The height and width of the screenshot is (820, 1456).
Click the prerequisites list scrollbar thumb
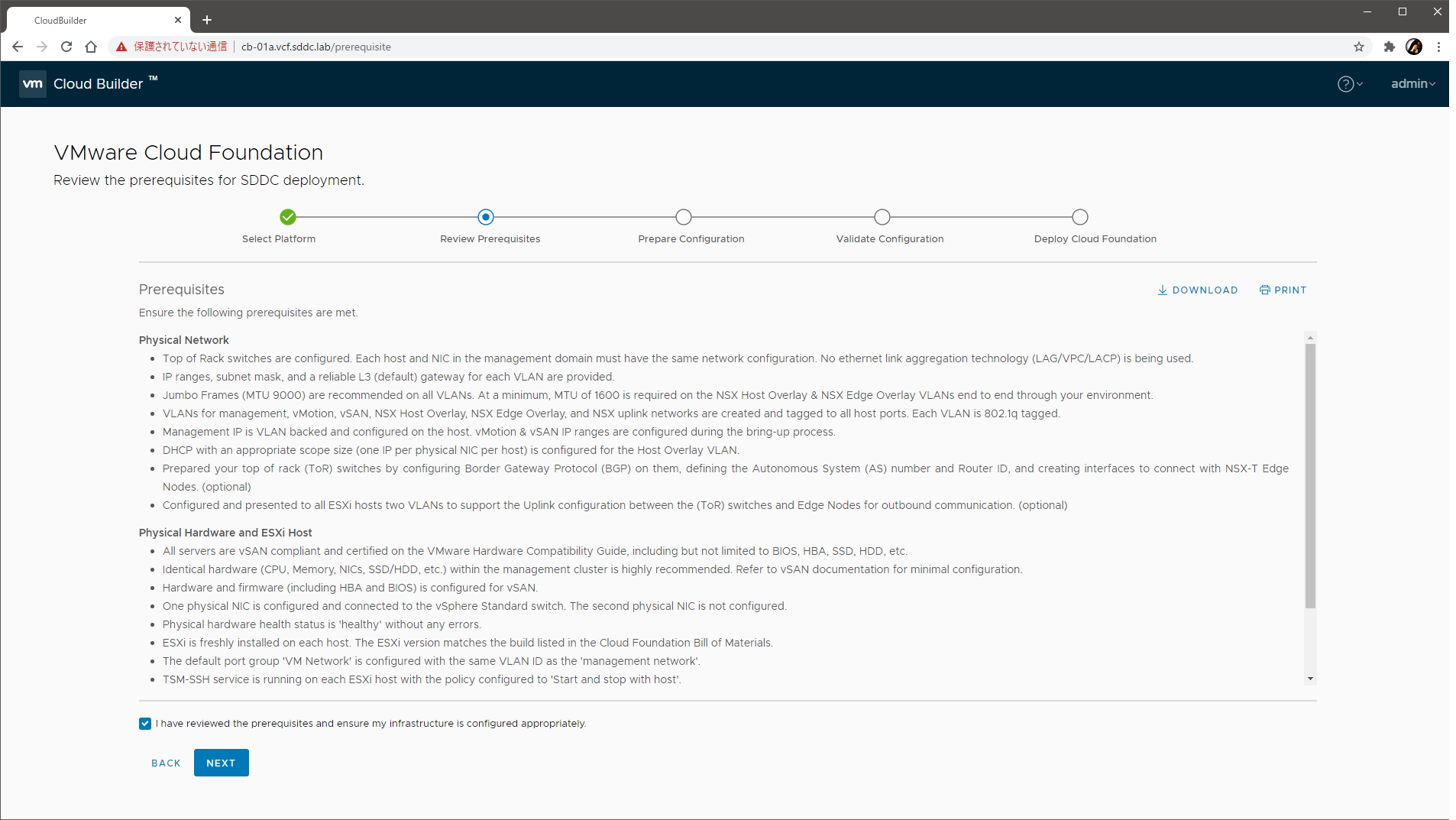pyautogui.click(x=1310, y=474)
